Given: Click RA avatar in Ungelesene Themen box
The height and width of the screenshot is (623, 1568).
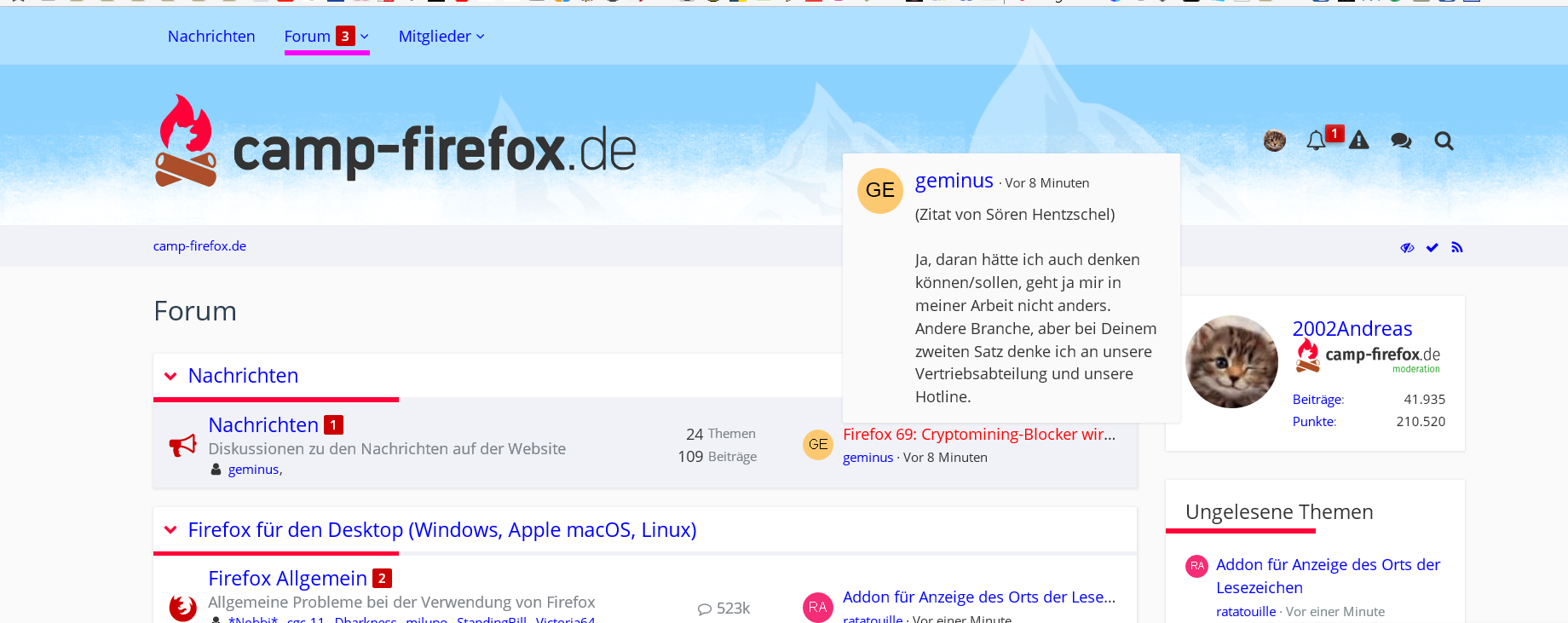Looking at the screenshot, I should tap(1197, 566).
